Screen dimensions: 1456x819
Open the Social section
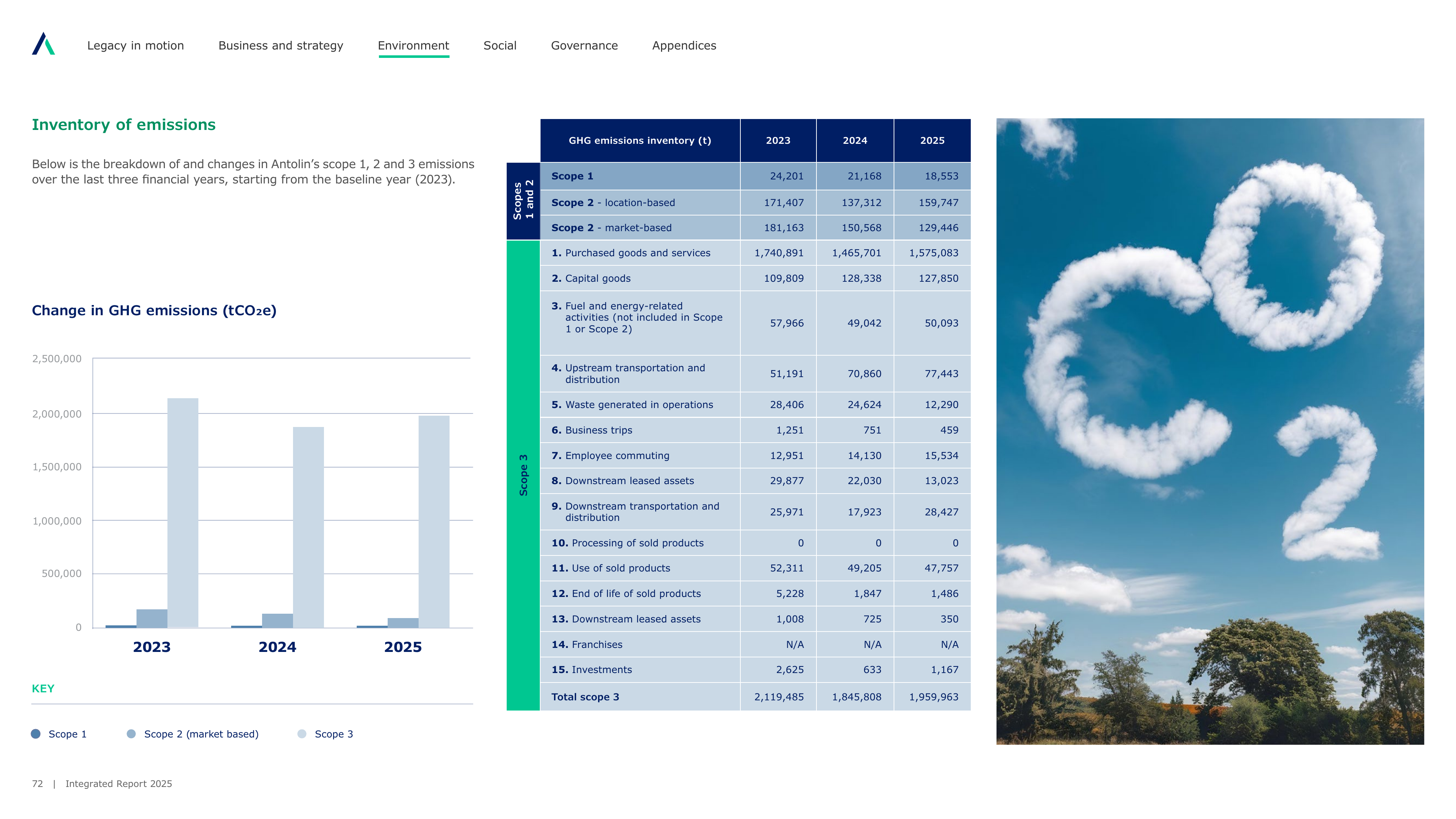500,46
